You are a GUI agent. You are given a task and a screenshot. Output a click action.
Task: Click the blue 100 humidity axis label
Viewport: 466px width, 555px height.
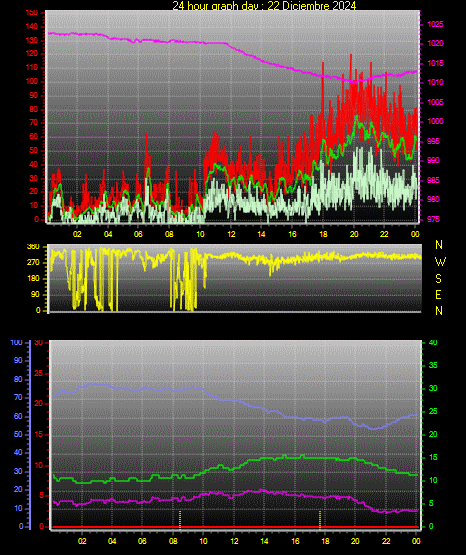coord(17,343)
